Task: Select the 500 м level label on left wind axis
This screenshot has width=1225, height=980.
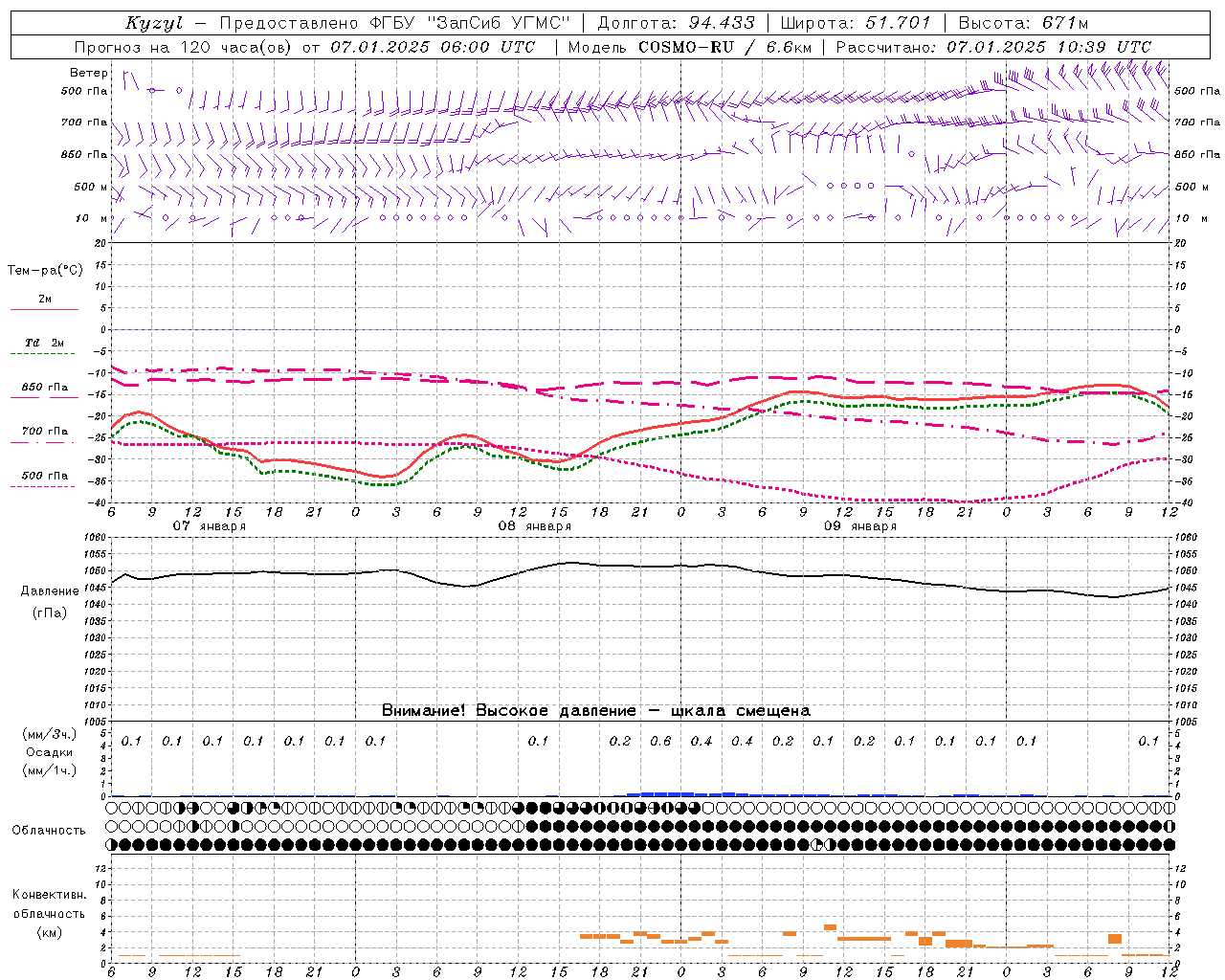Action: (x=85, y=187)
